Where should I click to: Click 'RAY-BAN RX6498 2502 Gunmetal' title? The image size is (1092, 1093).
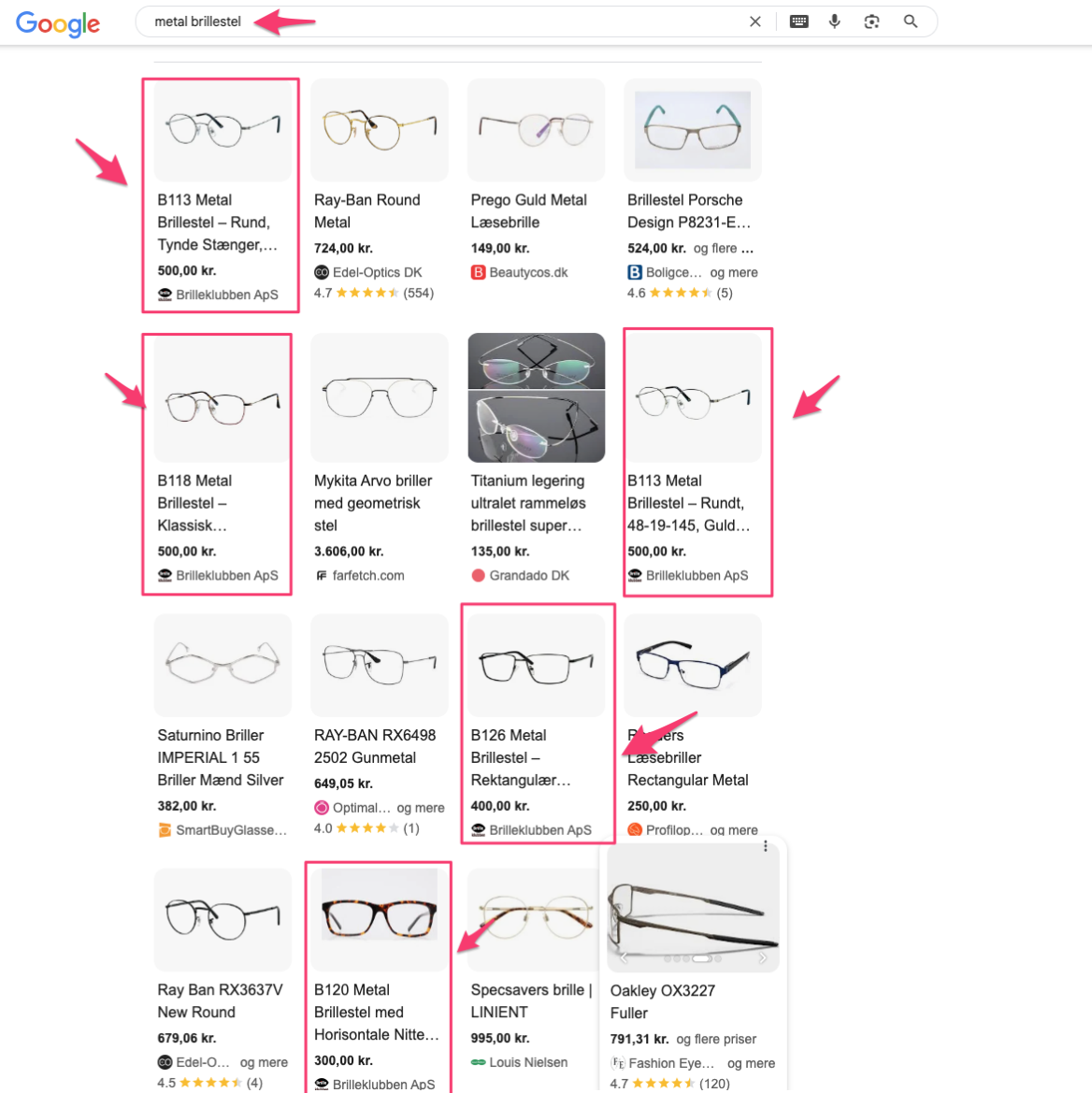click(375, 746)
